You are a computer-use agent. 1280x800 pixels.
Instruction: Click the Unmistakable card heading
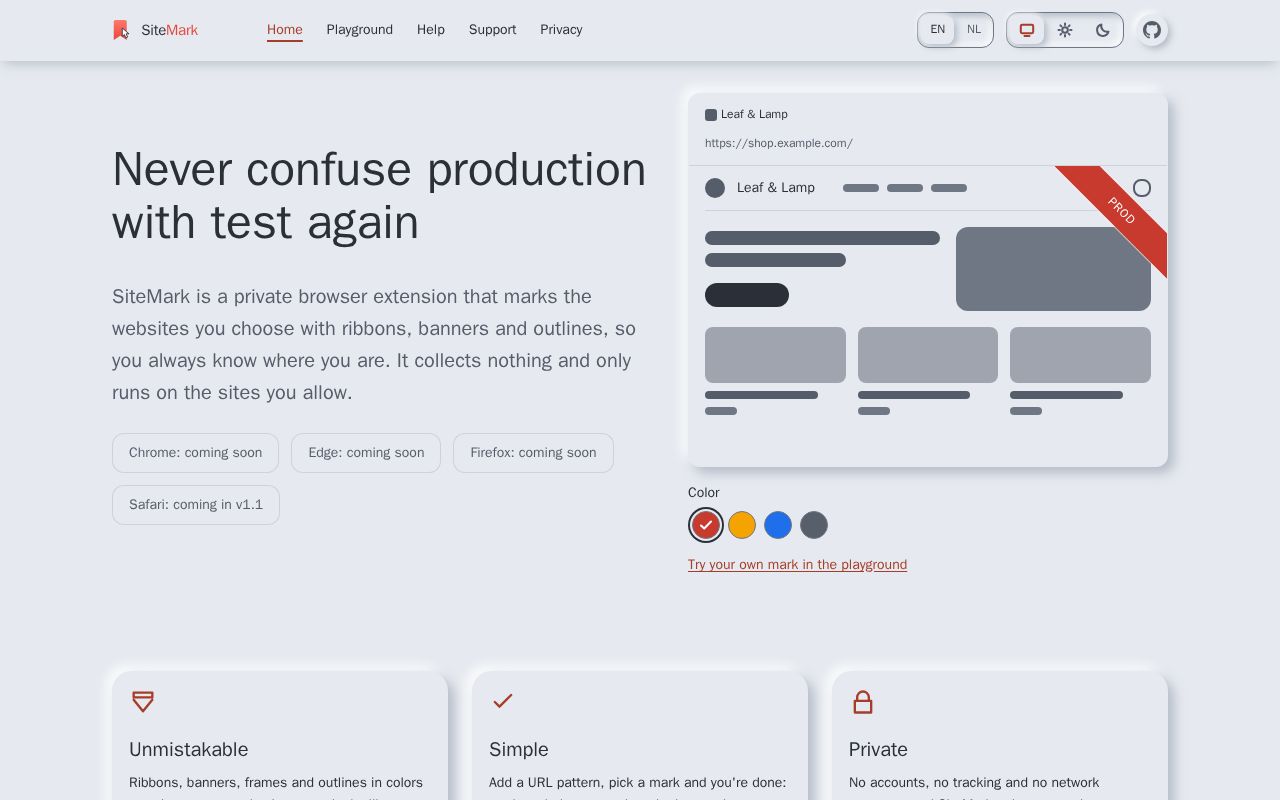[189, 749]
